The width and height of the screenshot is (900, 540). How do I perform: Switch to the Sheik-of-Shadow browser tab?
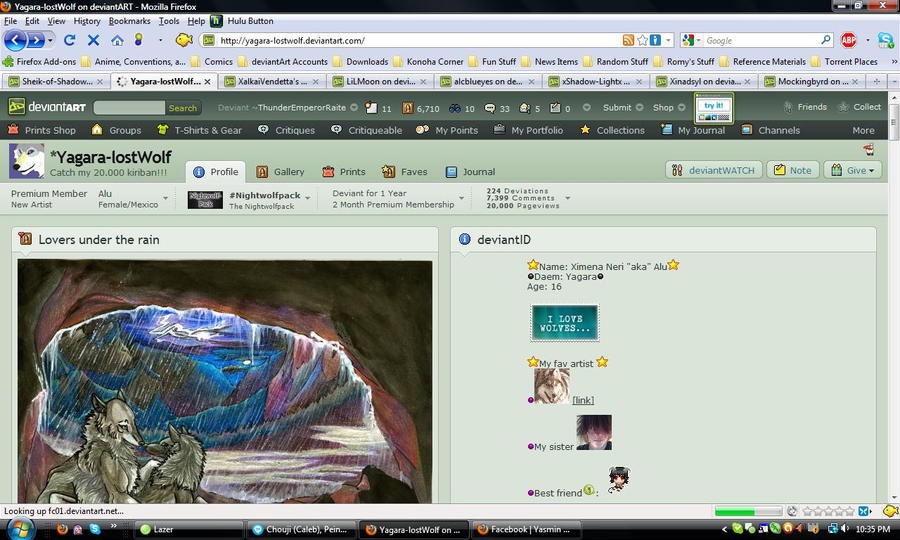tap(56, 81)
